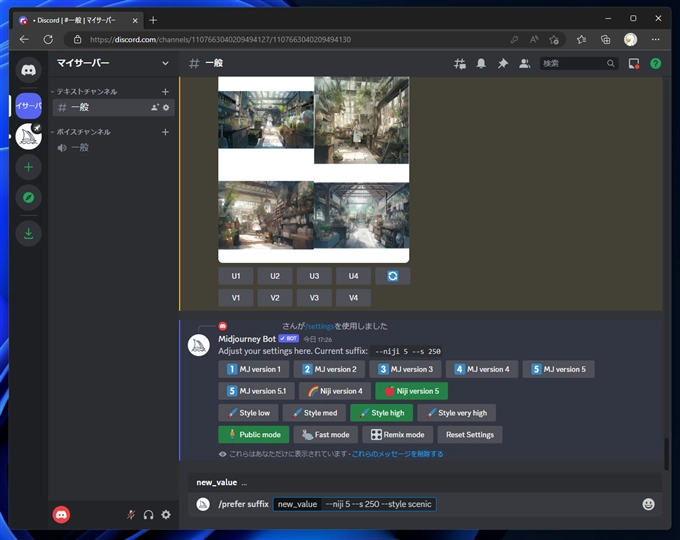Create variations with V2 button

click(x=275, y=298)
